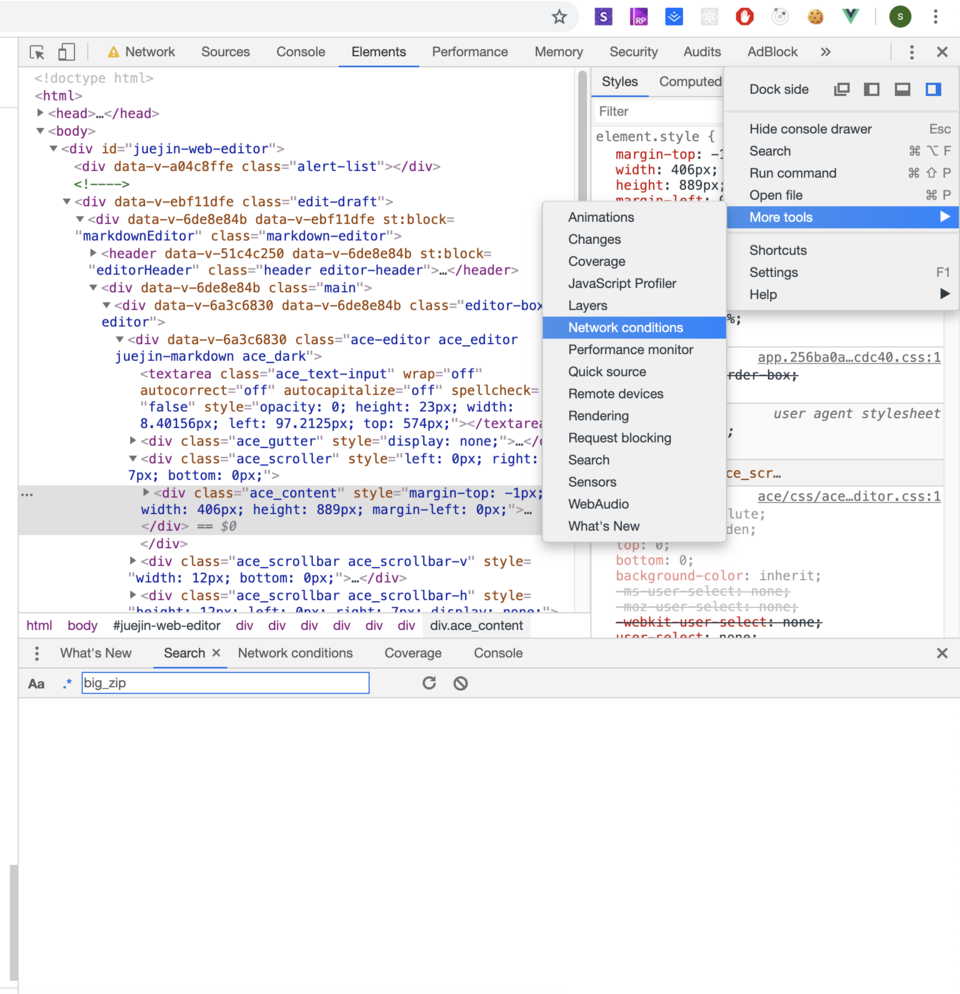Viewport: 960px width, 994px height.
Task: Choose Network conditions from More tools submenu
Action: [x=625, y=327]
